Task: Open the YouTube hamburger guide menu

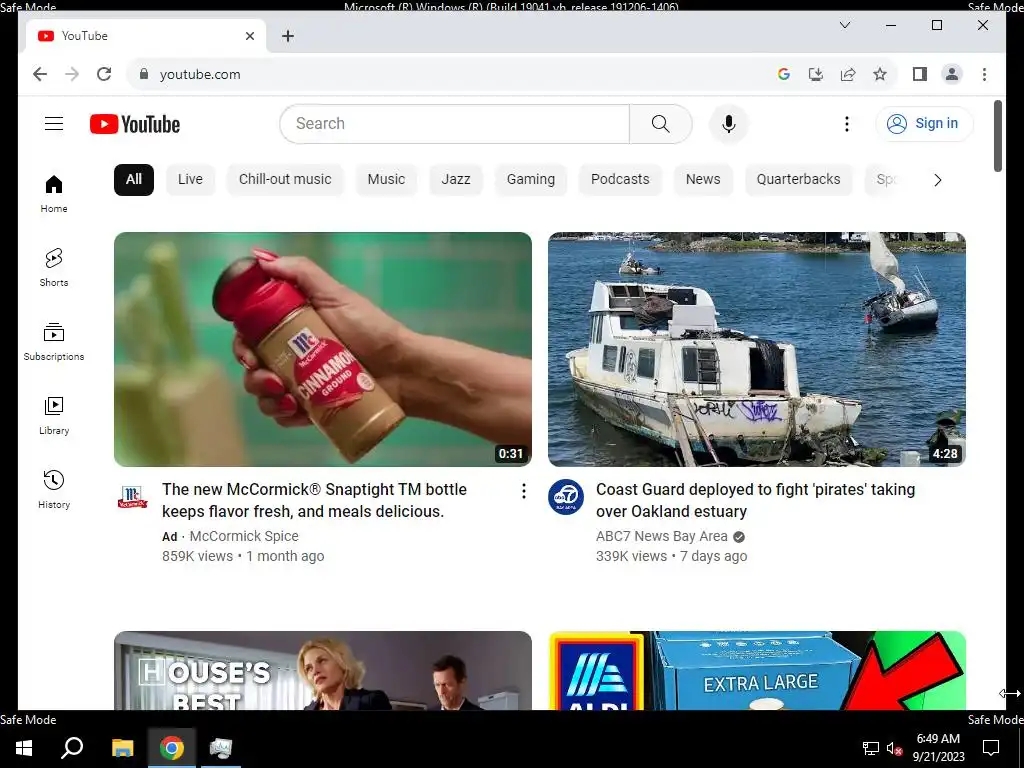Action: click(54, 123)
